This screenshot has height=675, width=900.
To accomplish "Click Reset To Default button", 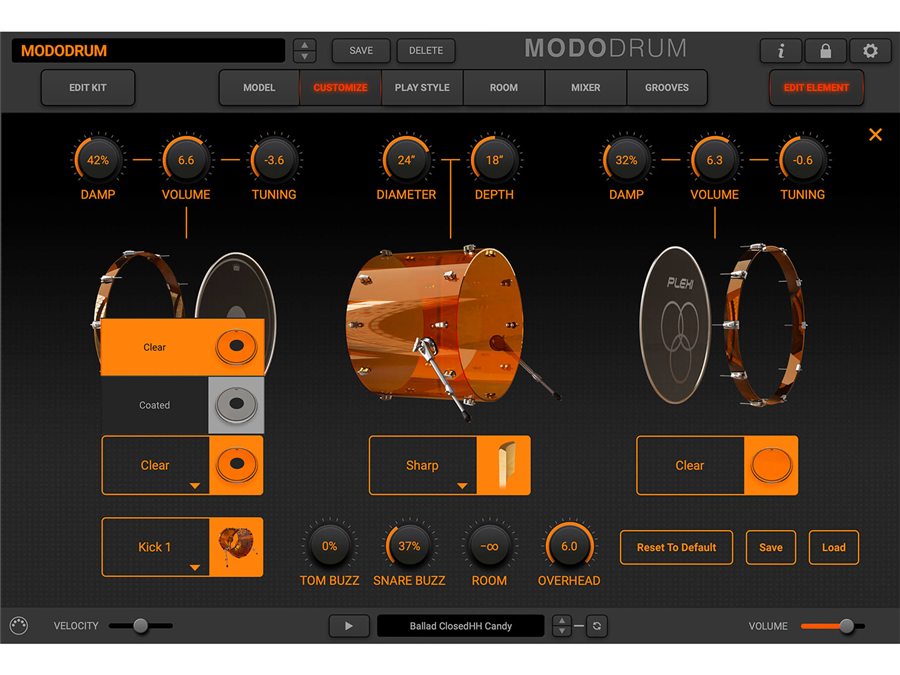I will coord(676,547).
